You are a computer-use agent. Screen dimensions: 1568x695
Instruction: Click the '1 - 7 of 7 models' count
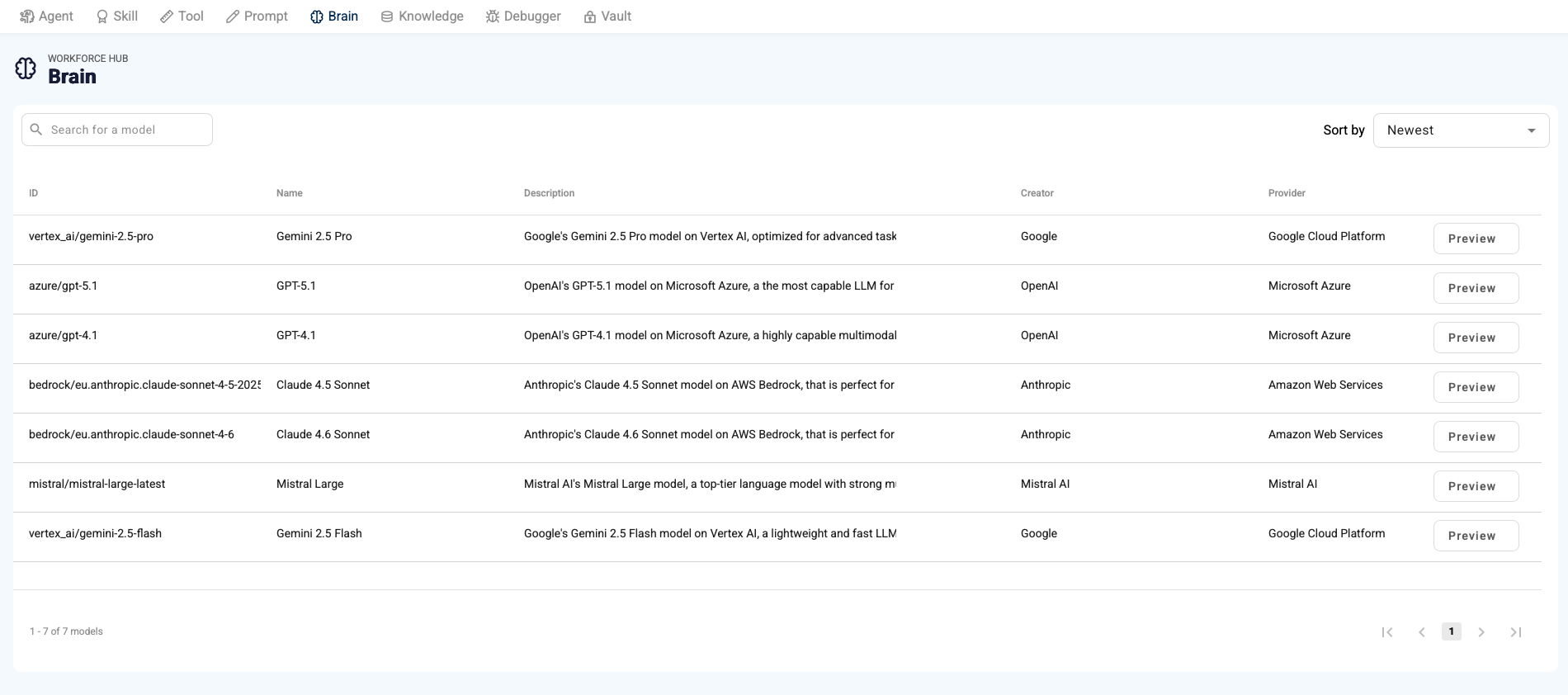66,631
